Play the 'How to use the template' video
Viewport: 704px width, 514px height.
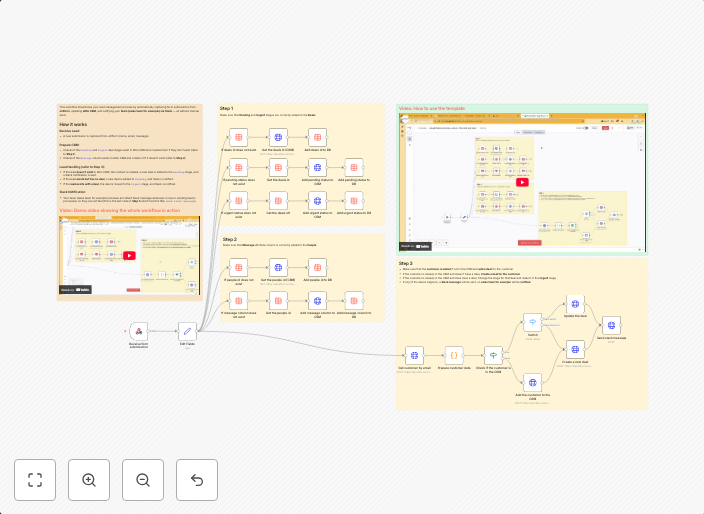click(x=522, y=182)
